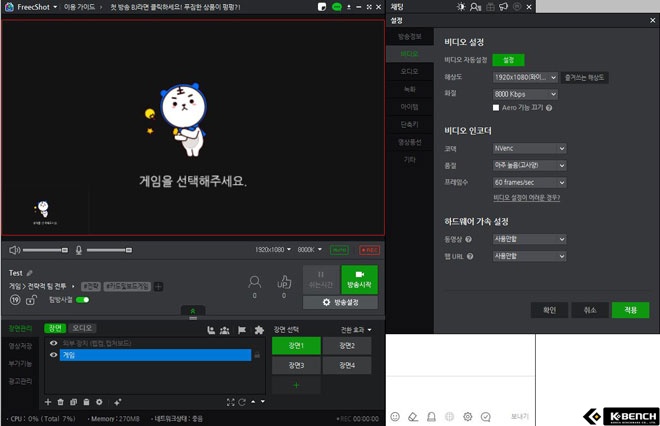Open the 품질 아주 높음 dropdown
Viewport: 660px width, 426px height.
[530, 165]
